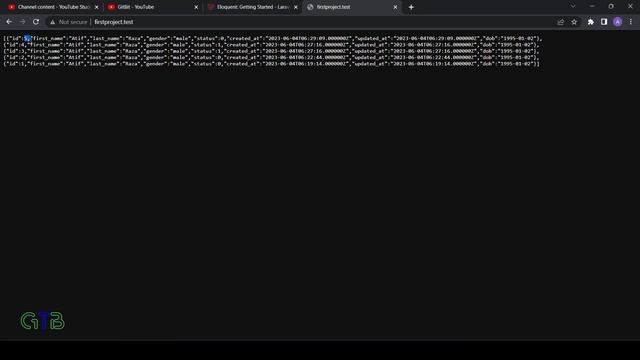
Task: Close the GitBit YouTube tab
Action: pos(196,7)
